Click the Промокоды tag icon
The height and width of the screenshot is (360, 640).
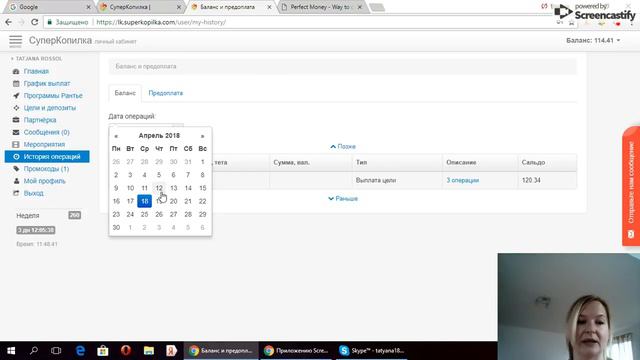tap(16, 169)
